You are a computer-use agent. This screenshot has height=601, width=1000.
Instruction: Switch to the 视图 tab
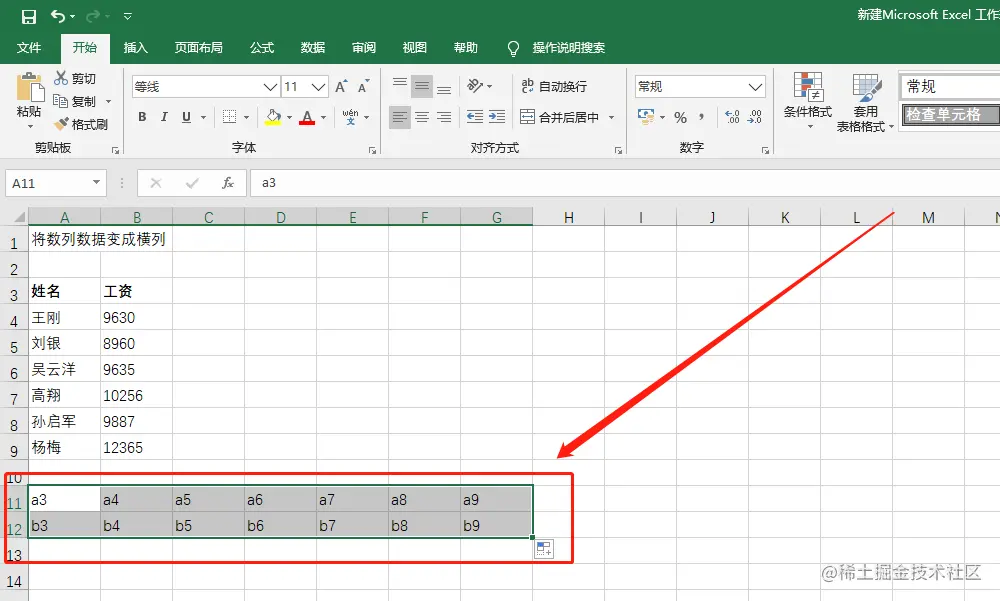pos(415,48)
